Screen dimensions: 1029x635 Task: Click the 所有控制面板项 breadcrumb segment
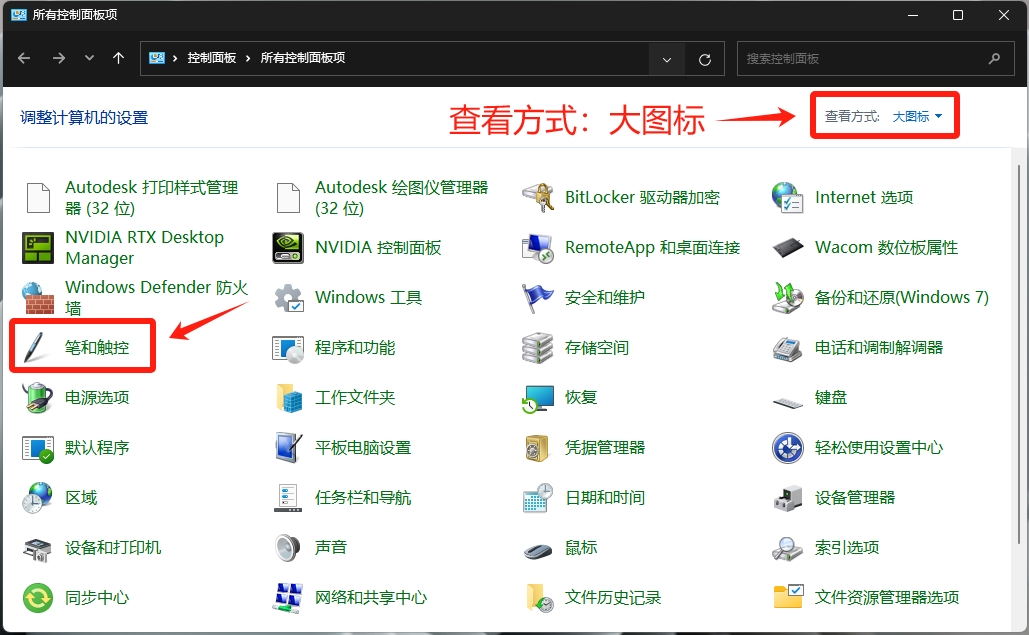[x=303, y=58]
